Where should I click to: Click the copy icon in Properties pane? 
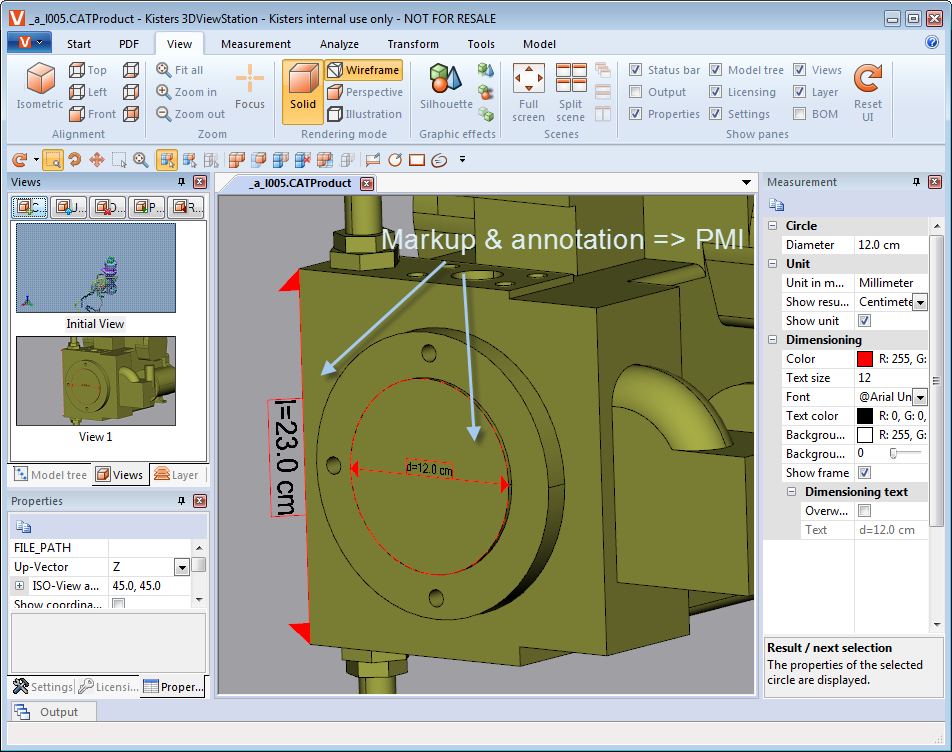click(23, 526)
